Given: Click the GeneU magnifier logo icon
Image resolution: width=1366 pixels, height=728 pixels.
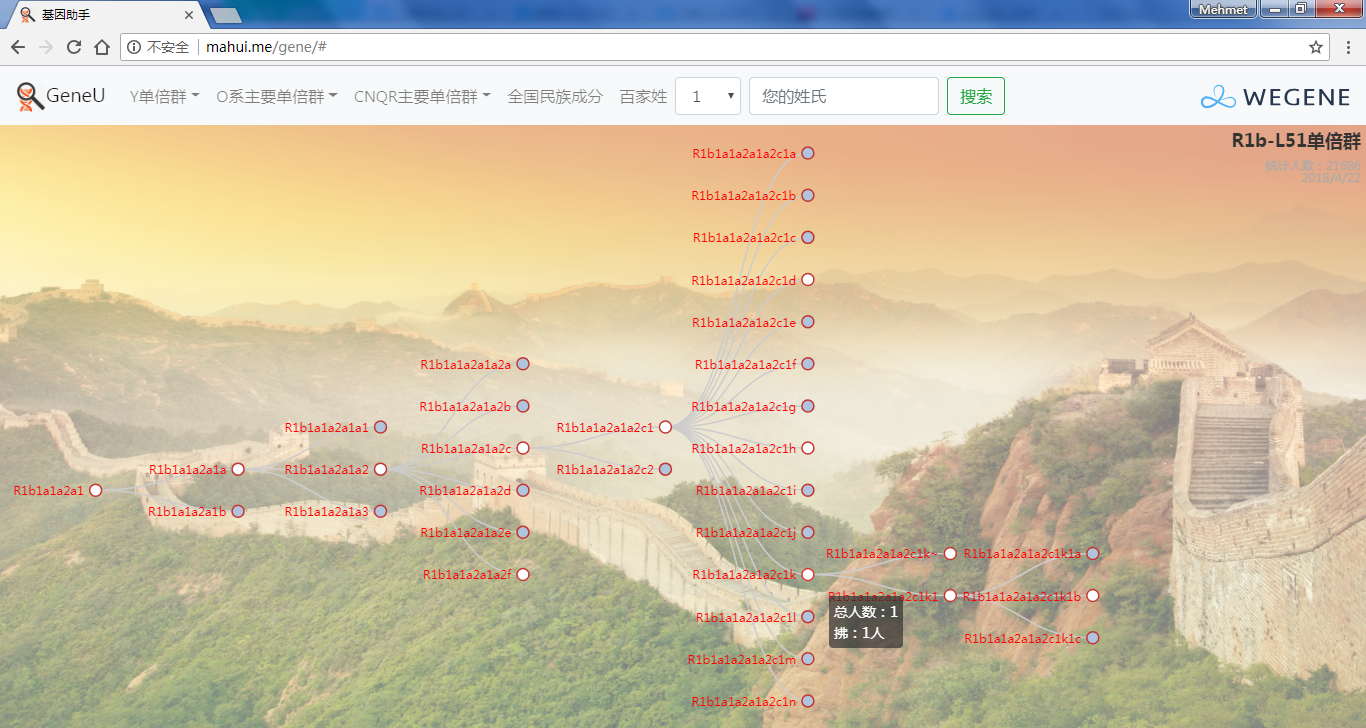Looking at the screenshot, I should pos(31,96).
